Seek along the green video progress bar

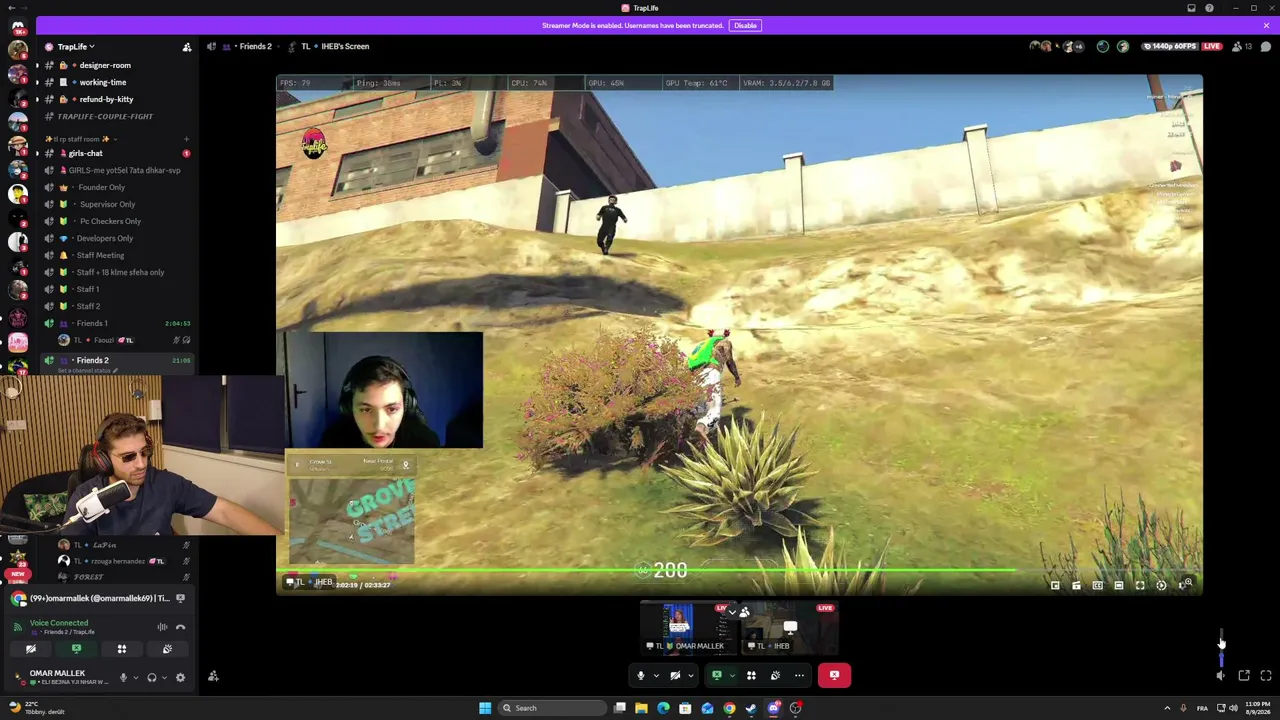click(646, 570)
